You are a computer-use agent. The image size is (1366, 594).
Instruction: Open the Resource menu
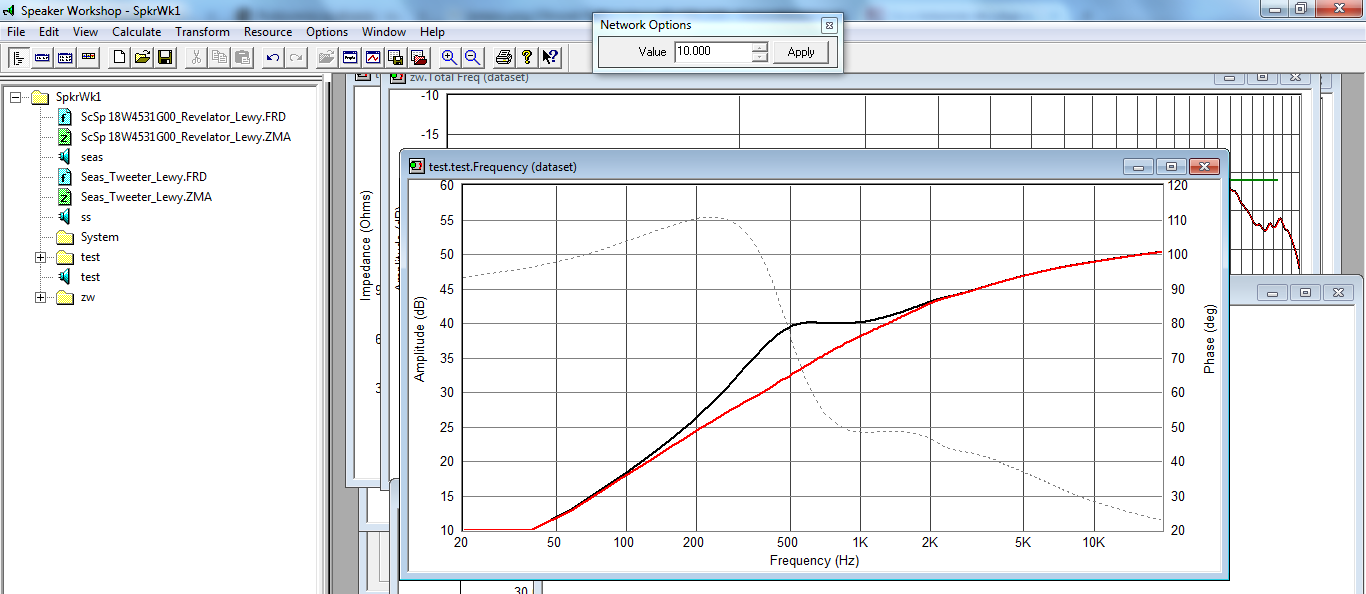pos(268,32)
